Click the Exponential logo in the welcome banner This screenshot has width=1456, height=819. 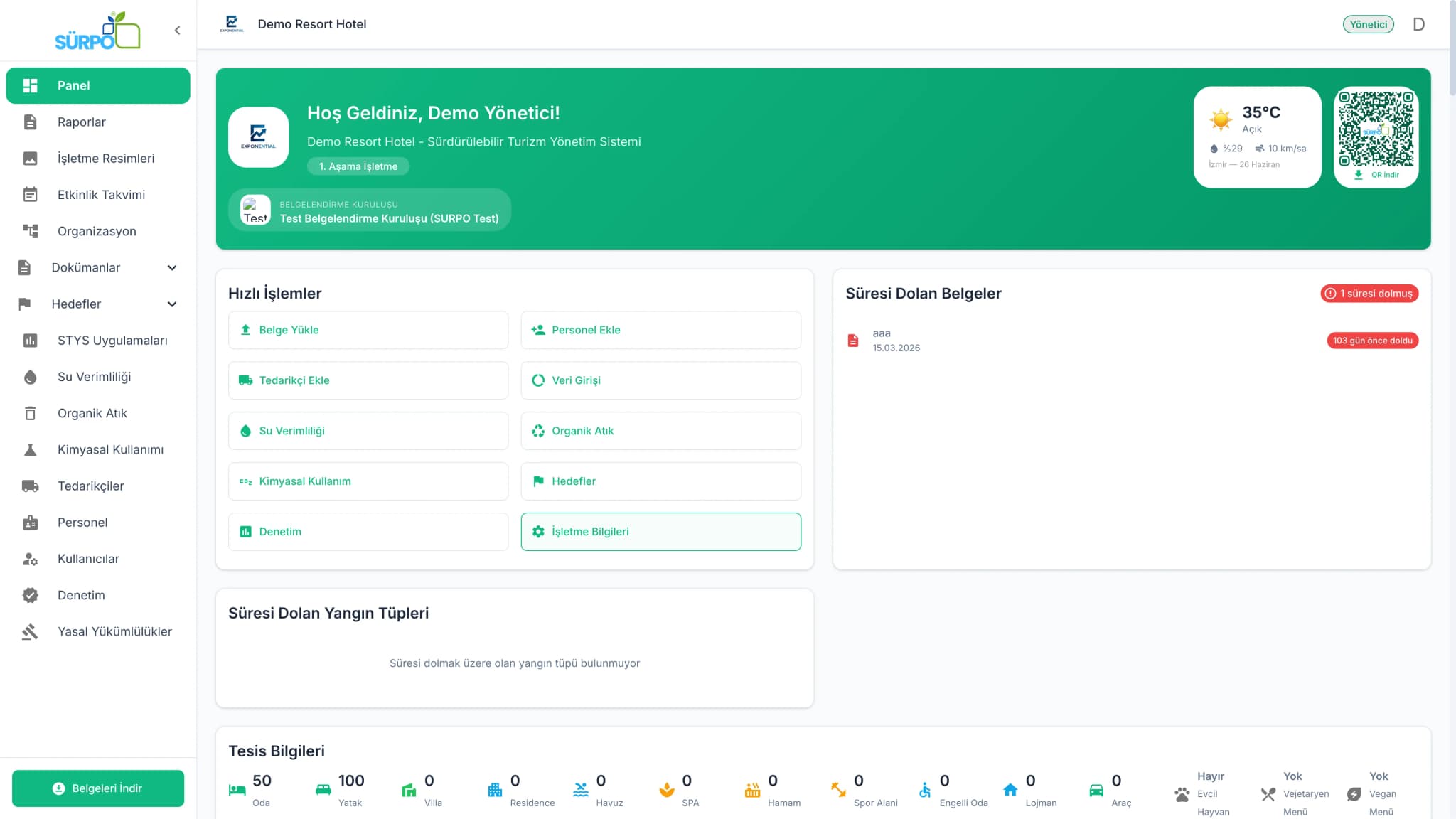coord(259,137)
